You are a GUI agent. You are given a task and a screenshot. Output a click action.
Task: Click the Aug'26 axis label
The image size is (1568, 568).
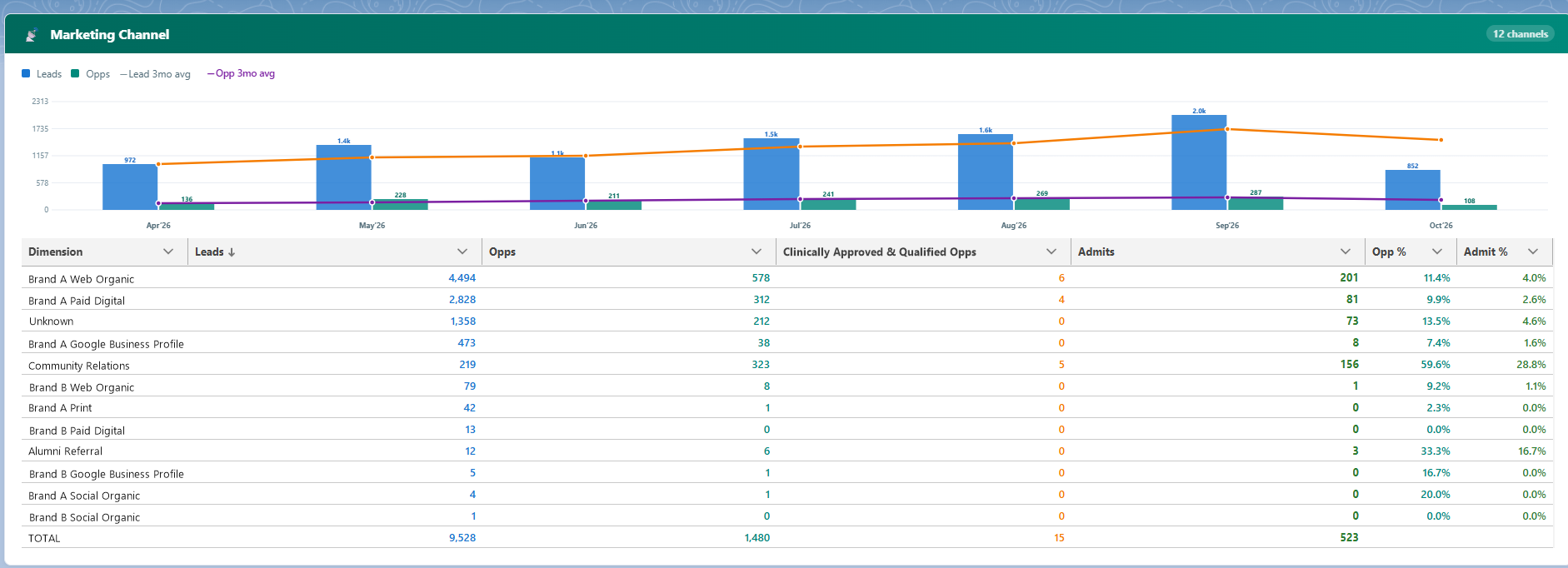click(1014, 226)
